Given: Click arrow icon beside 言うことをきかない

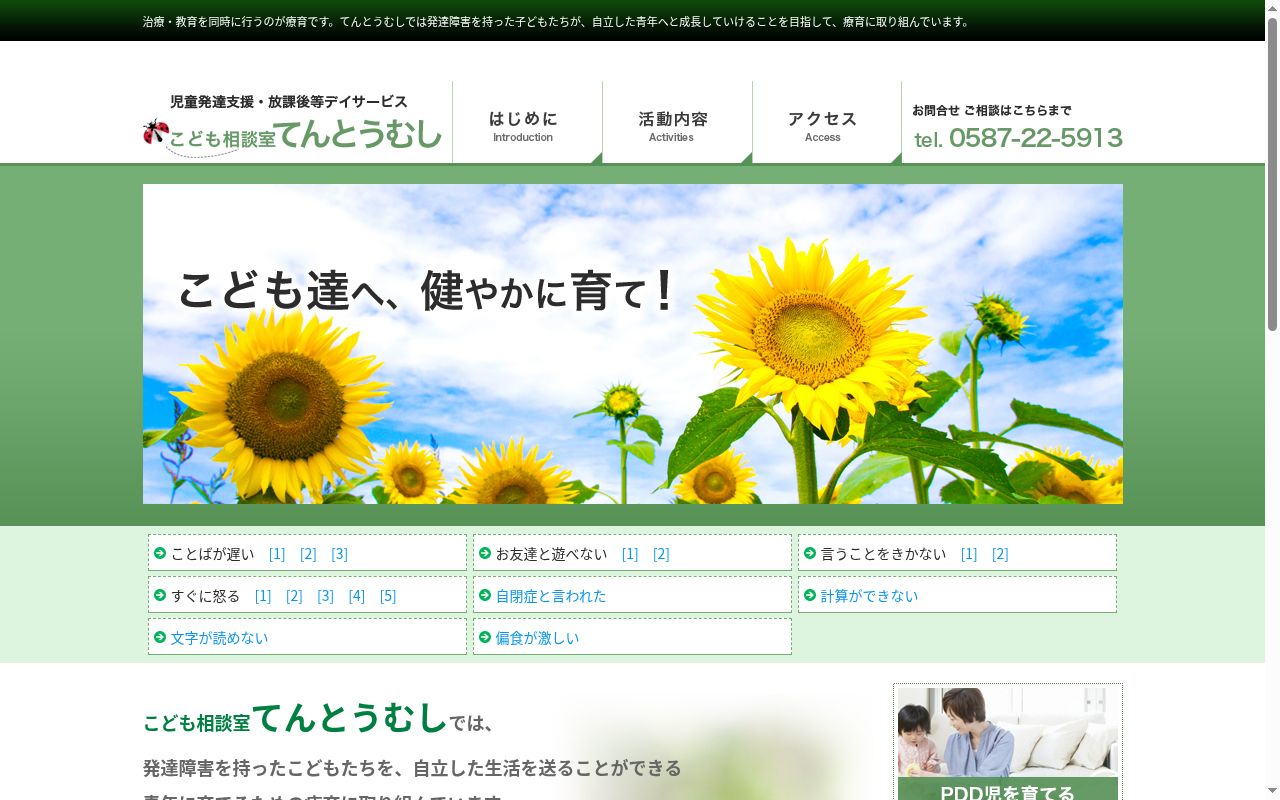Looking at the screenshot, I should [810, 553].
